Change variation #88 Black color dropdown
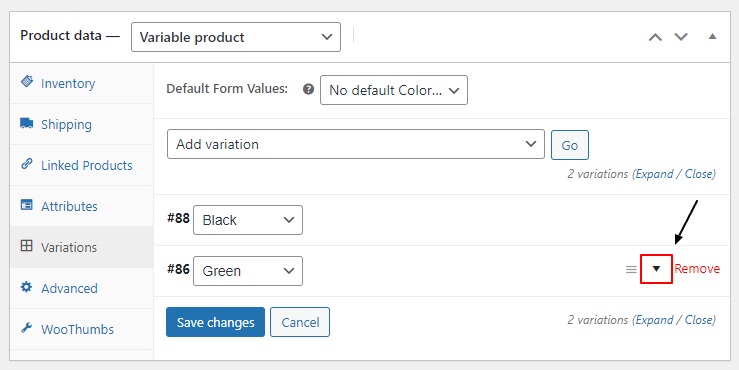Image resolution: width=739 pixels, height=370 pixels. [x=248, y=220]
